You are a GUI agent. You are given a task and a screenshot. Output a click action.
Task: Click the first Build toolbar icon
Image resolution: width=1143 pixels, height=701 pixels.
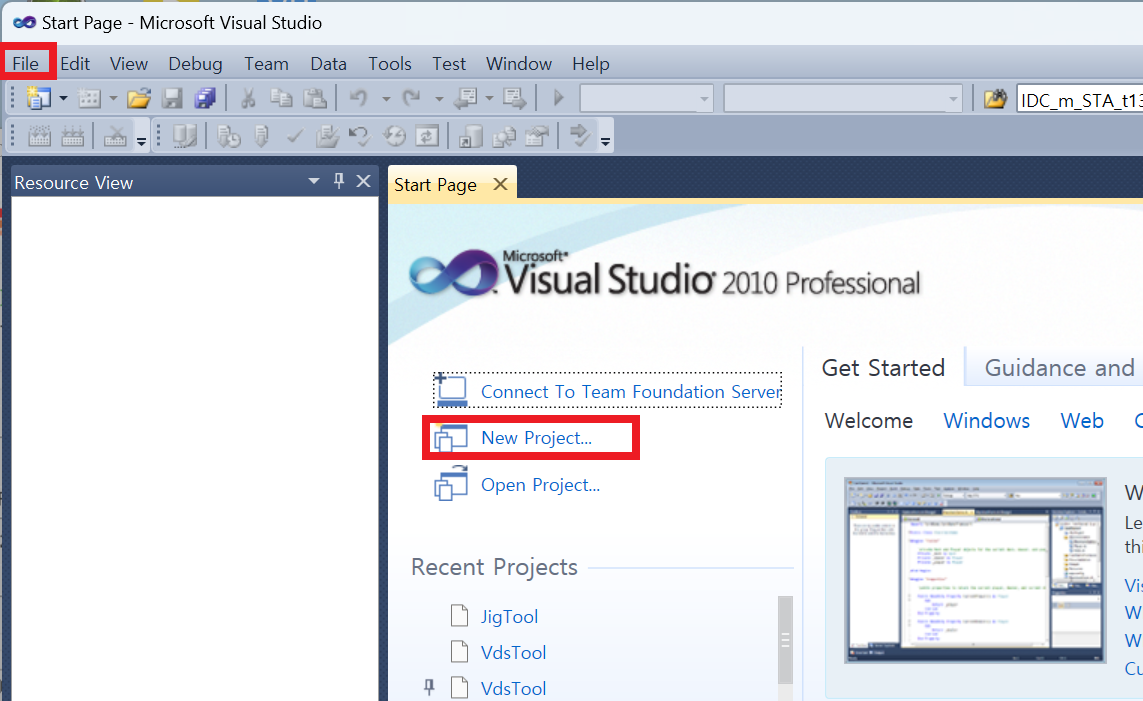(x=39, y=136)
